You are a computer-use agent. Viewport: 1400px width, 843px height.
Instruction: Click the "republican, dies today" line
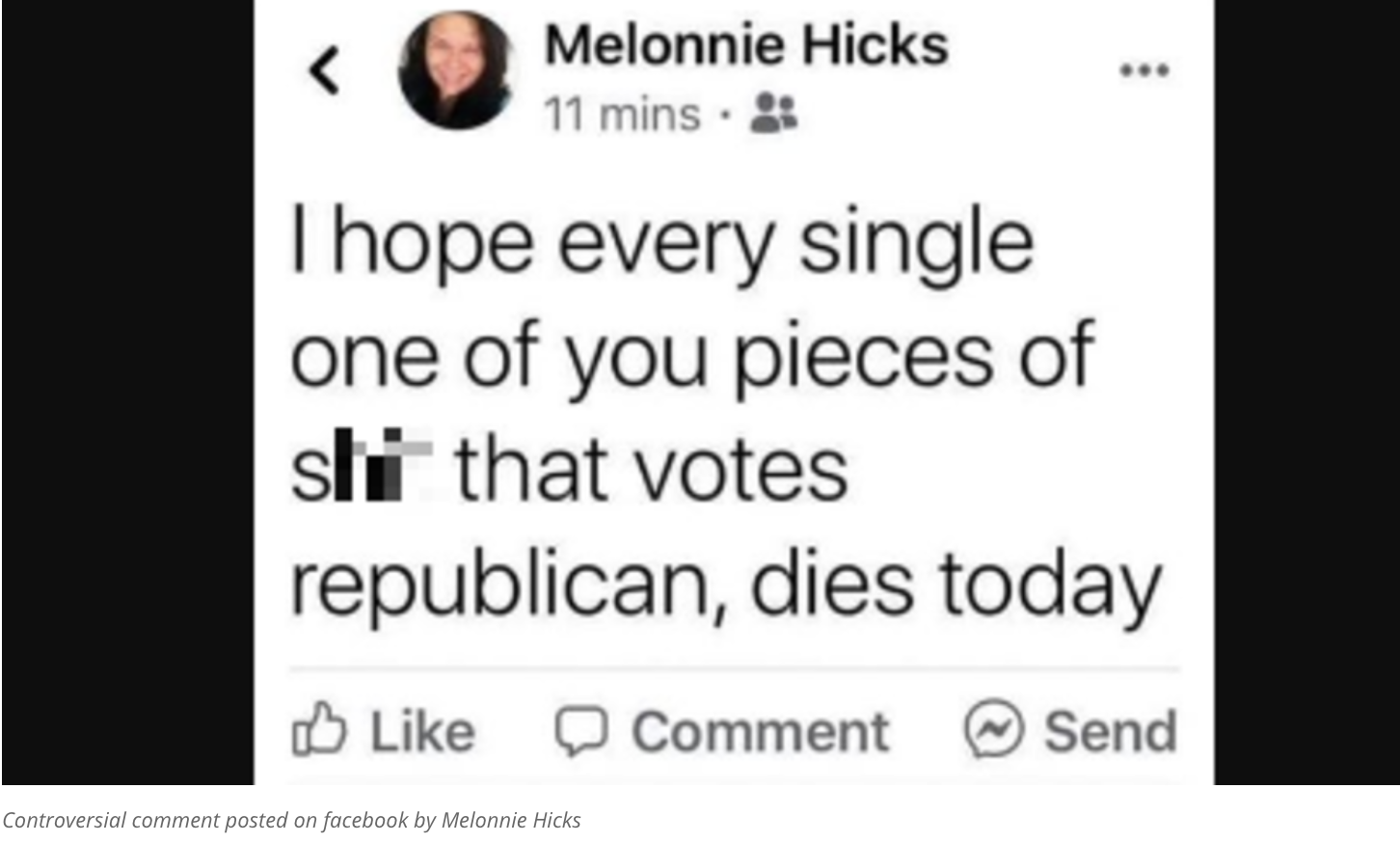[x=725, y=585]
